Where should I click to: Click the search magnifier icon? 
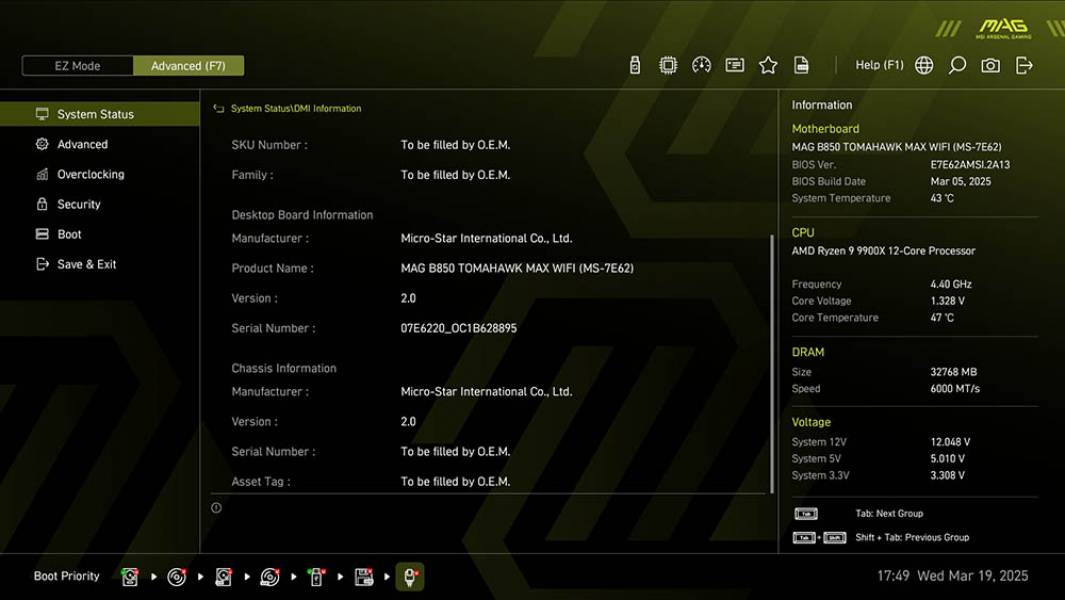957,65
